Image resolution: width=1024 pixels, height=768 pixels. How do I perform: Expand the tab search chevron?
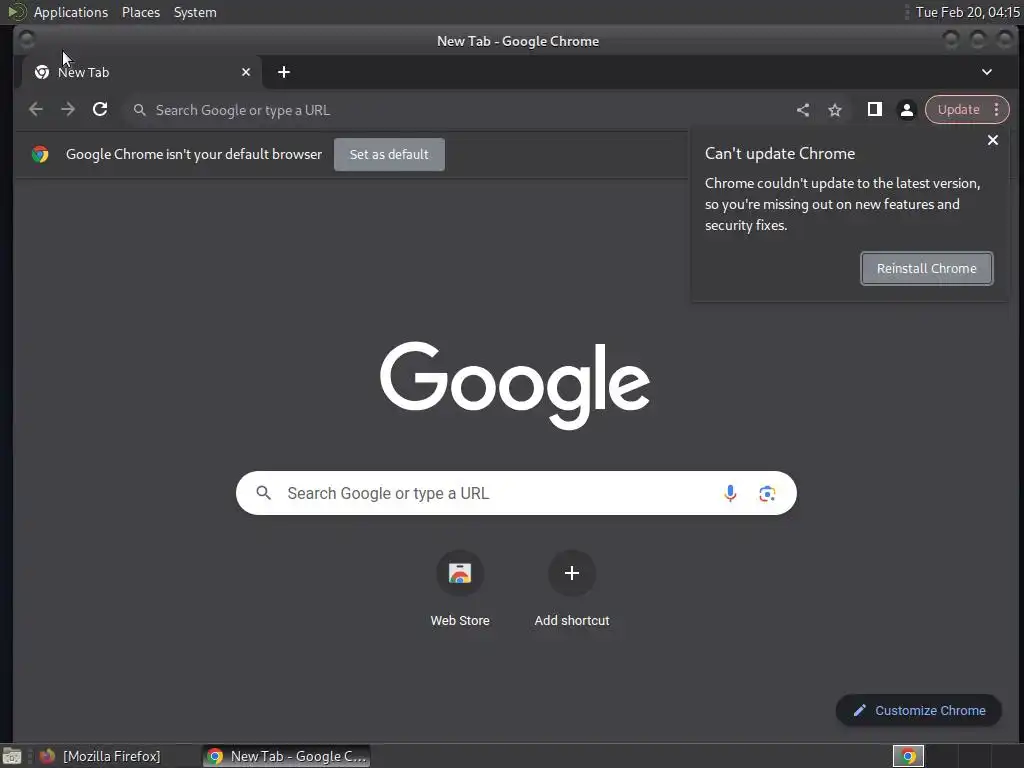(987, 72)
